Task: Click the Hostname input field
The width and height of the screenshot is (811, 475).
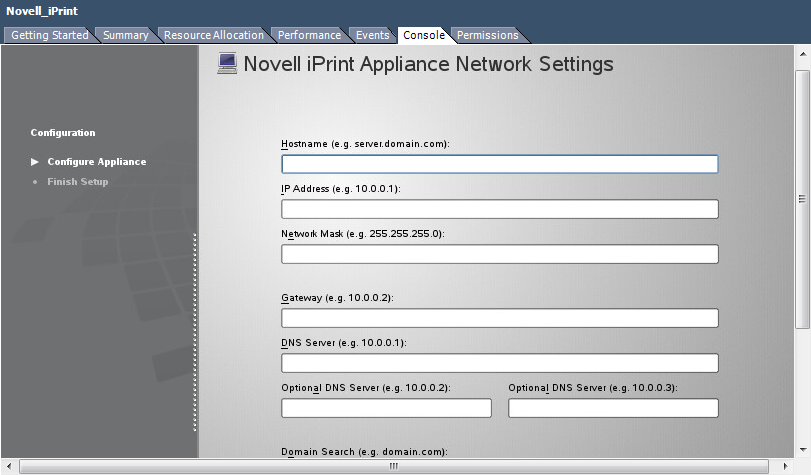Action: [500, 164]
